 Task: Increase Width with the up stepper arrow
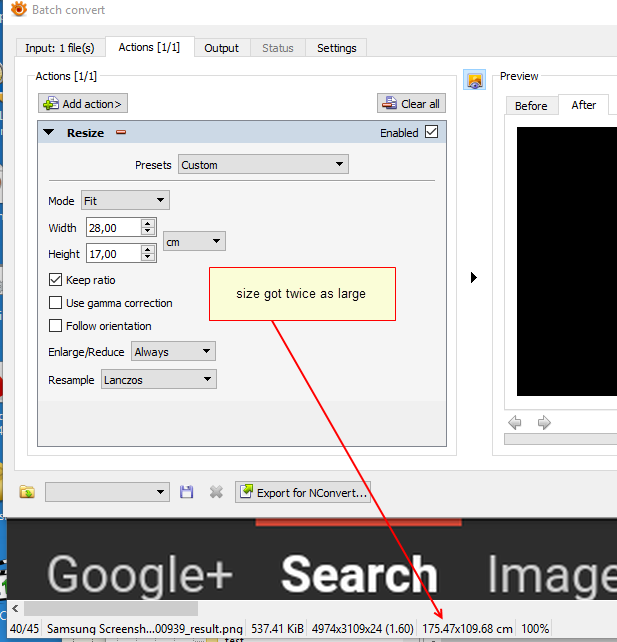pos(148,223)
